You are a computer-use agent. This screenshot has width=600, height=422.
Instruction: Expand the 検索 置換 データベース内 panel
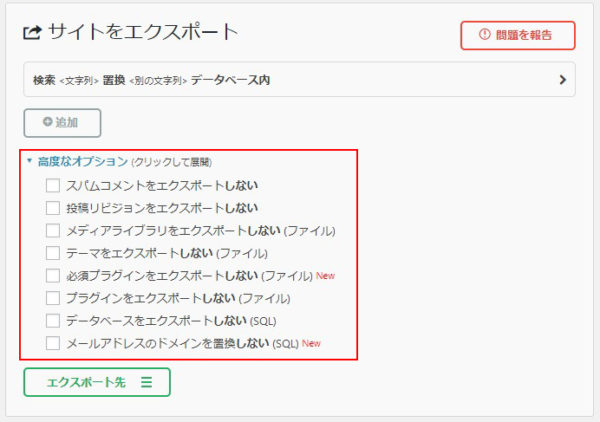point(299,80)
